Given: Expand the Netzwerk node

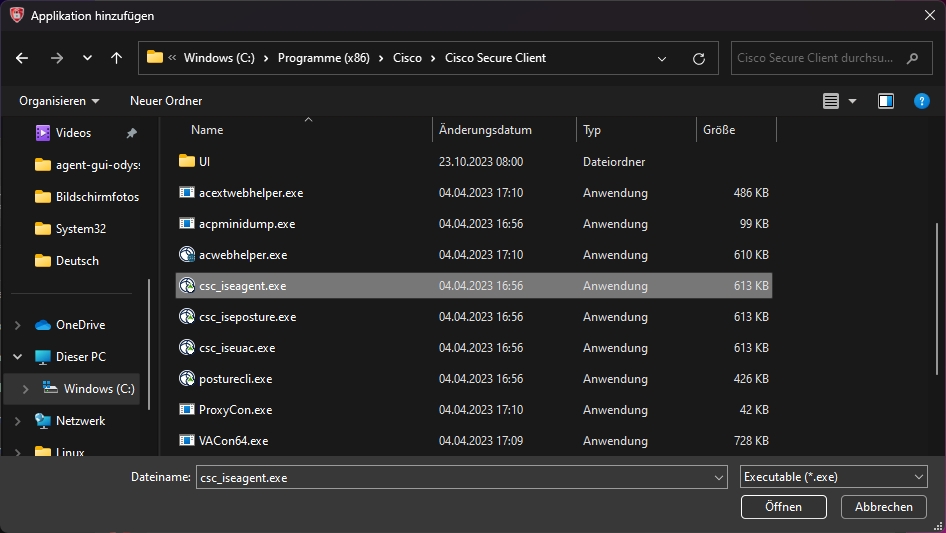Looking at the screenshot, I should coord(17,421).
